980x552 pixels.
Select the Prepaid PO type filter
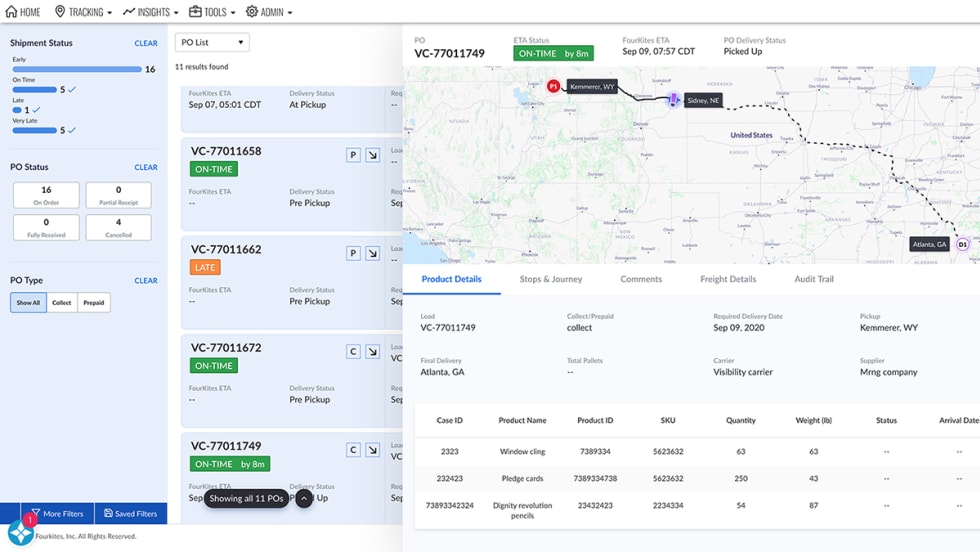tap(94, 303)
